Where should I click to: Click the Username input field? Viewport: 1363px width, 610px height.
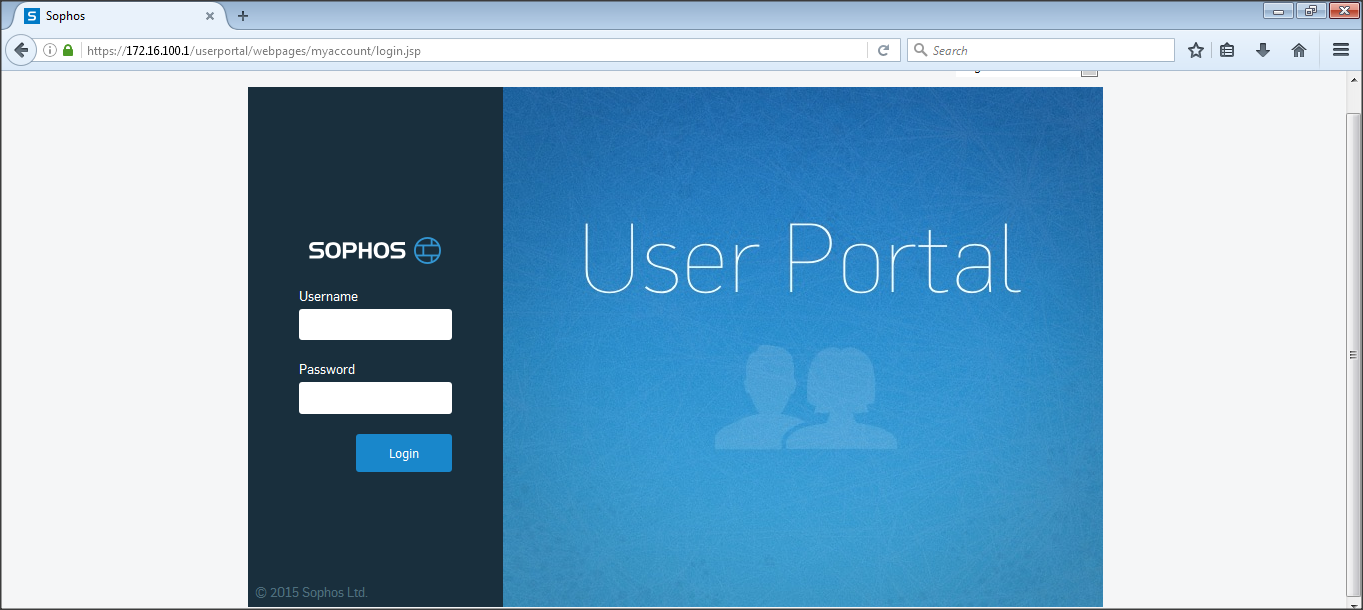[x=375, y=324]
